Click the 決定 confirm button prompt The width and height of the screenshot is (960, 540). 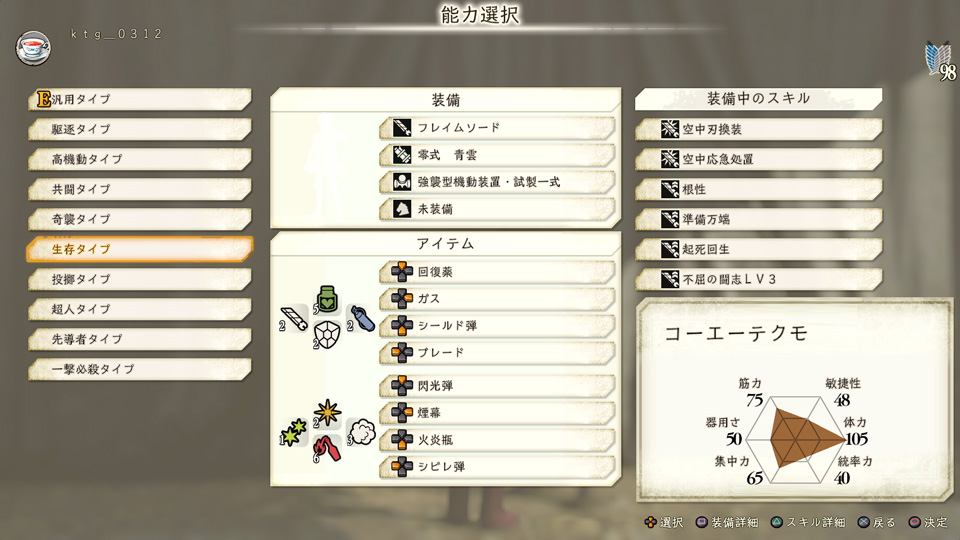pos(928,522)
